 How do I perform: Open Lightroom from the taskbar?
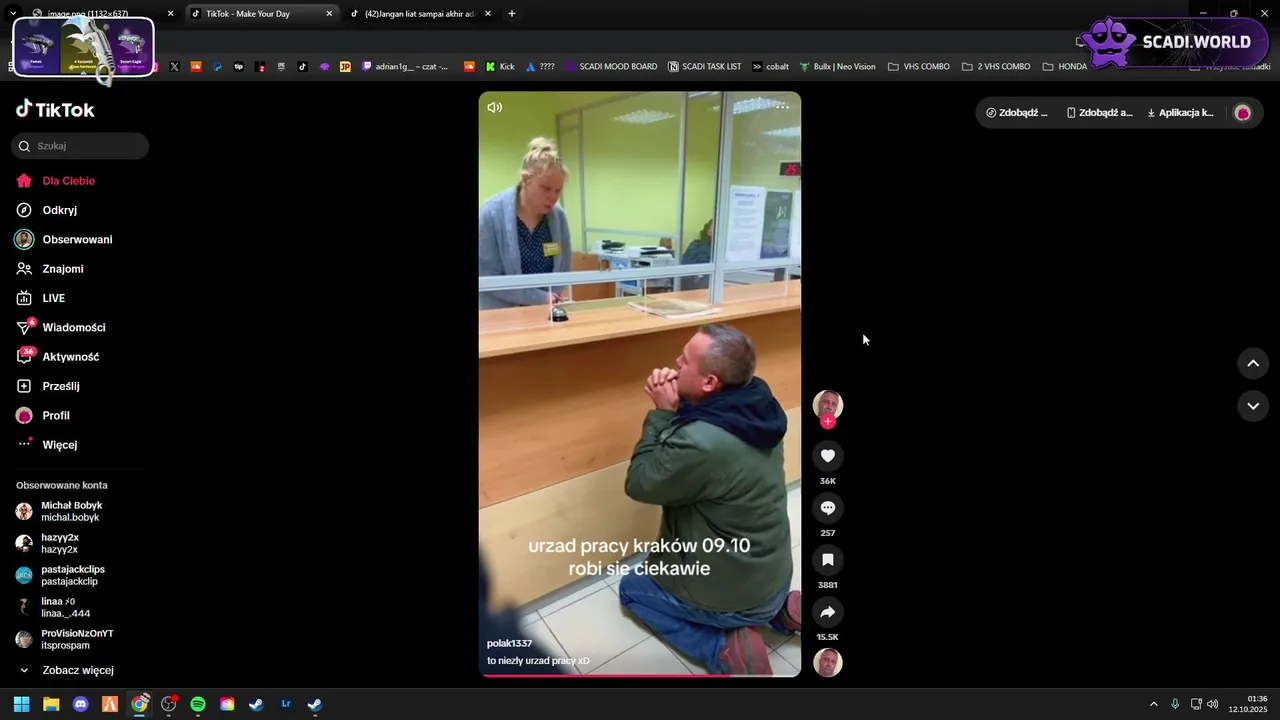pos(286,704)
